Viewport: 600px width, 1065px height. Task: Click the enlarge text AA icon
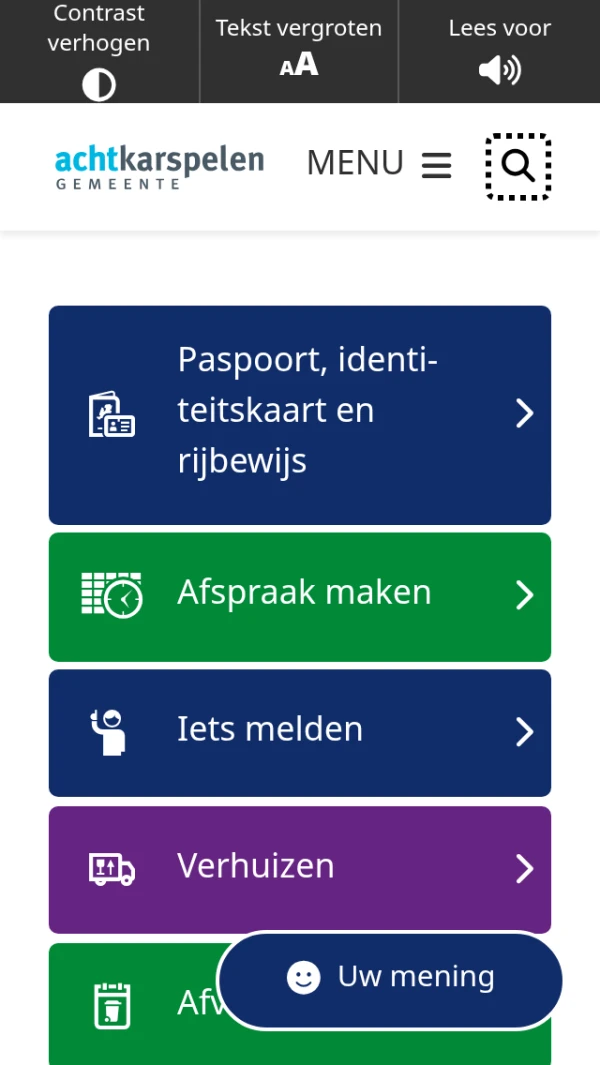[x=299, y=65]
